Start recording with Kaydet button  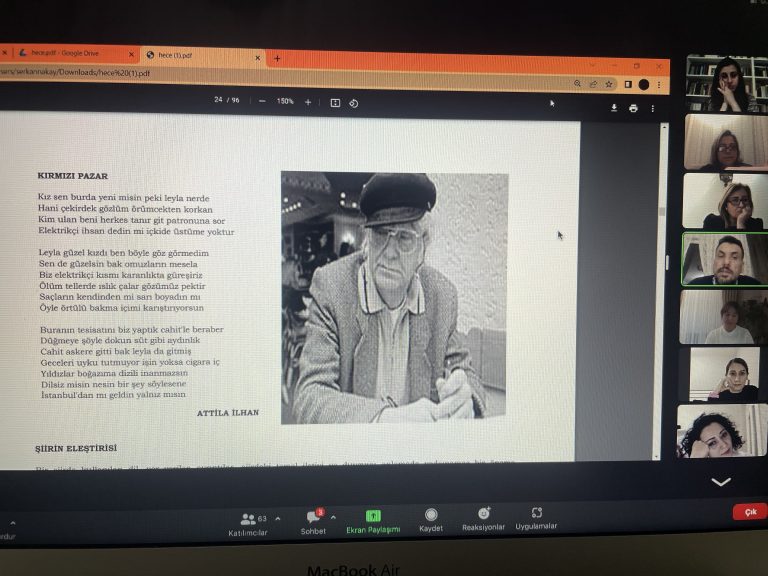coord(431,520)
